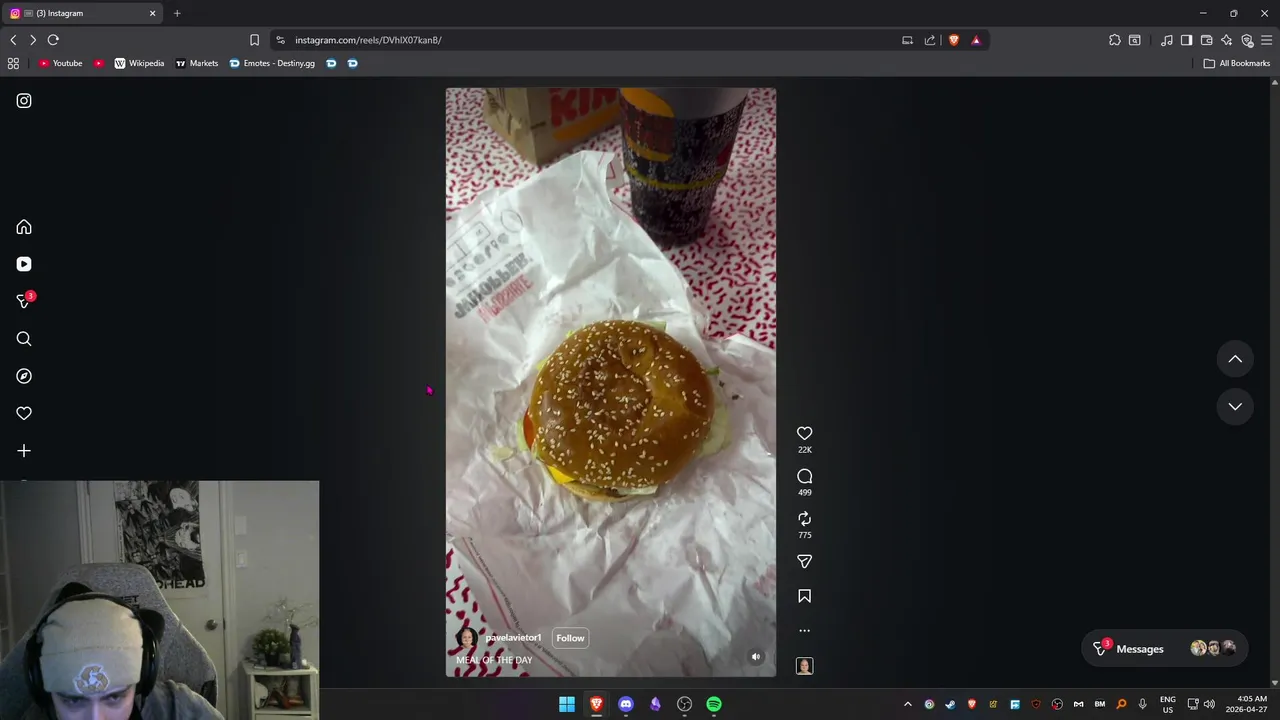Open more options ellipsis on reel
This screenshot has height=720, width=1280.
[x=805, y=631]
